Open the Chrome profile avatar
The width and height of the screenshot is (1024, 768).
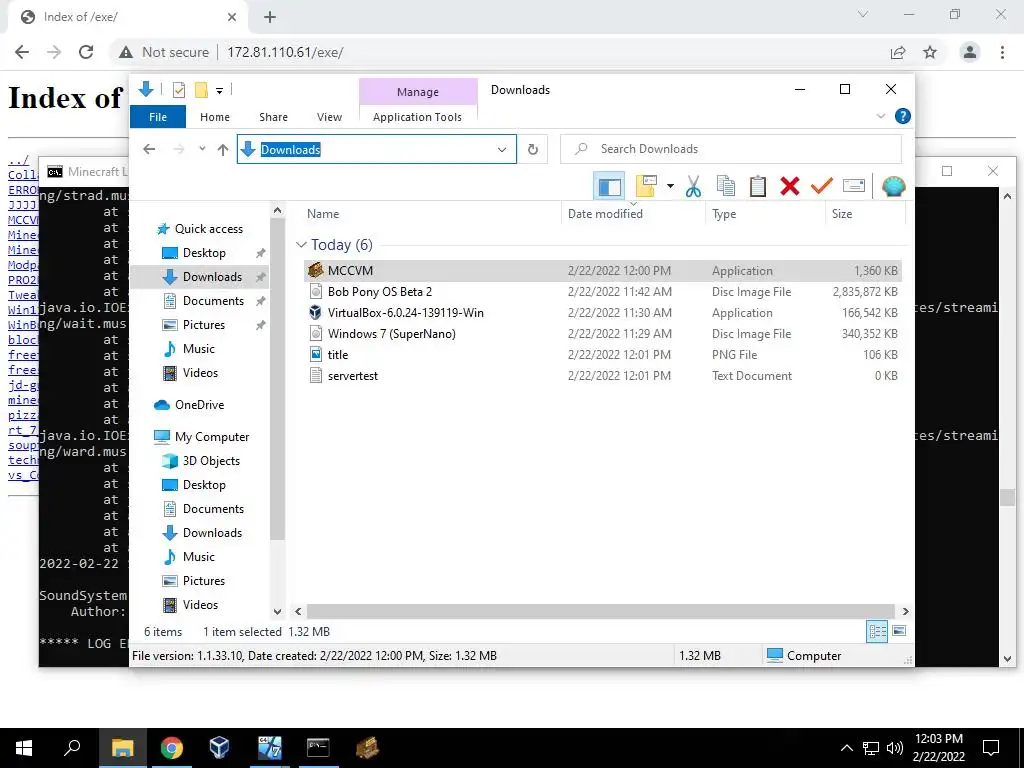tap(970, 52)
